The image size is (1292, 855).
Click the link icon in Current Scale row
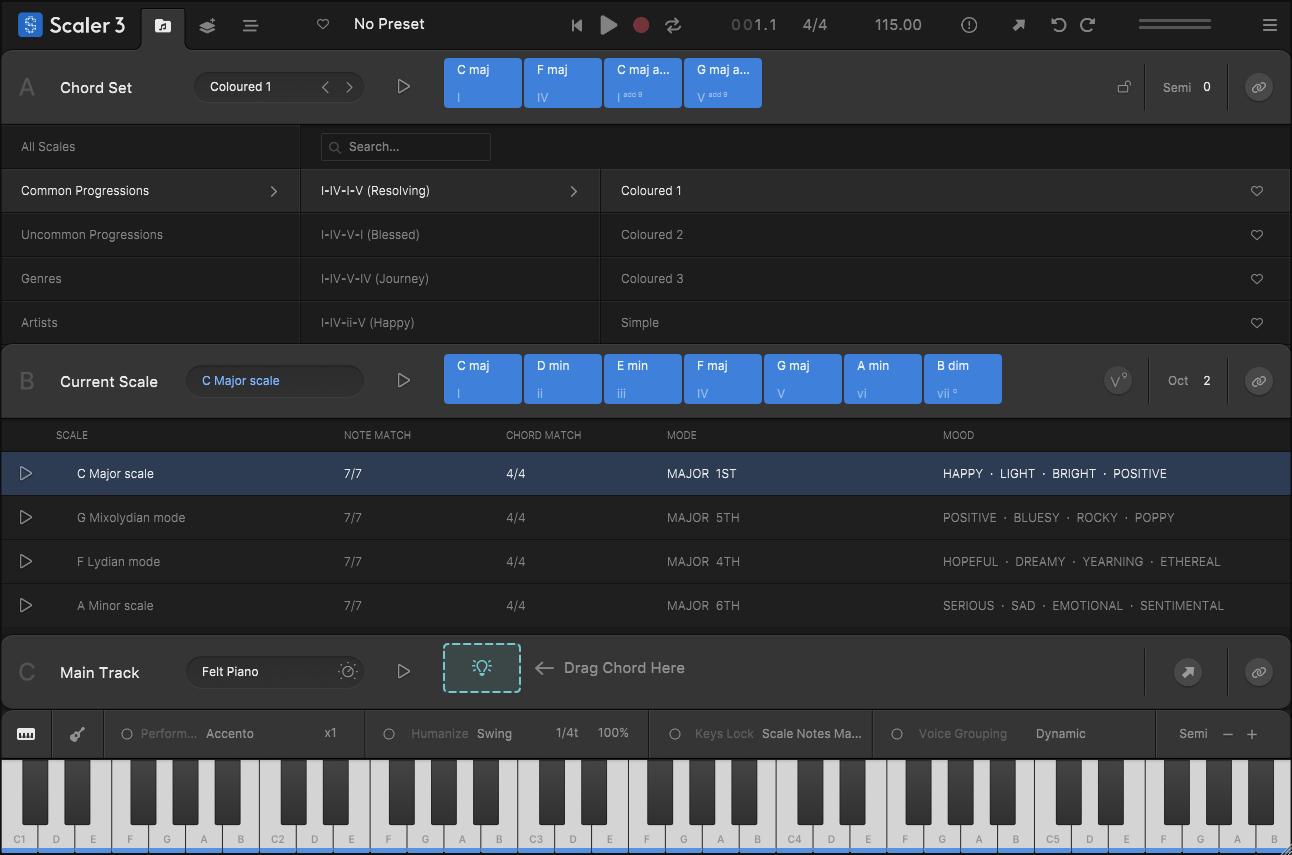coord(1259,381)
